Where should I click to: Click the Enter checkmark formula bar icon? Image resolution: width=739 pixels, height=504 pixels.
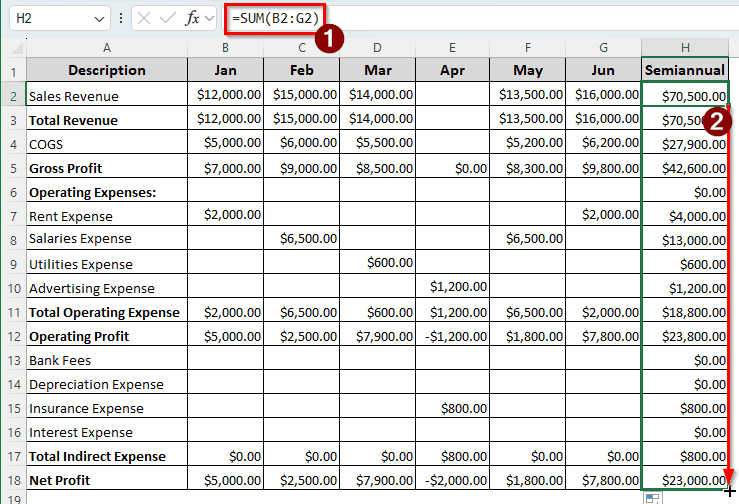click(x=167, y=18)
